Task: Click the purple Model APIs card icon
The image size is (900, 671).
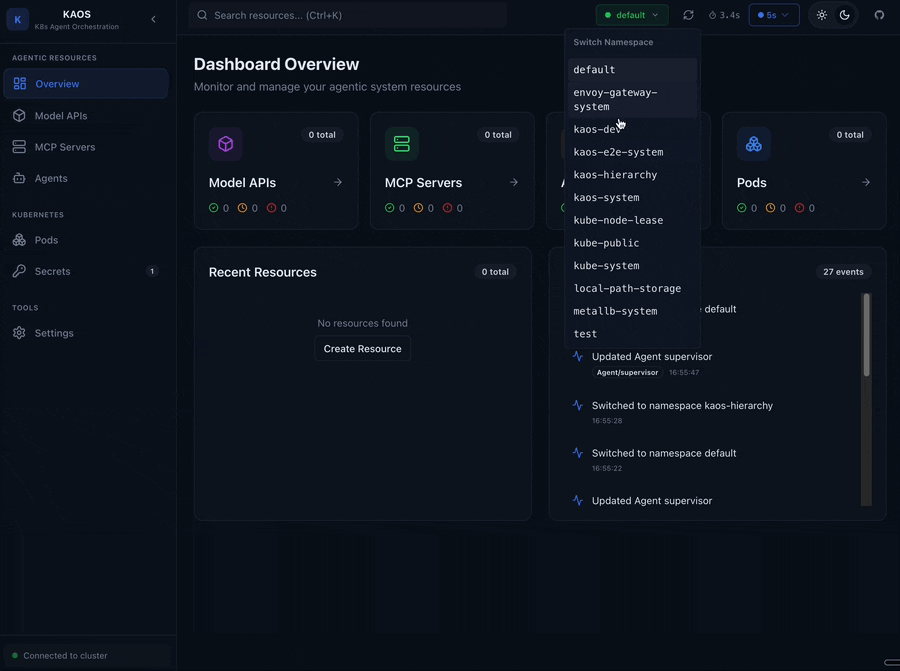Action: pyautogui.click(x=225, y=144)
